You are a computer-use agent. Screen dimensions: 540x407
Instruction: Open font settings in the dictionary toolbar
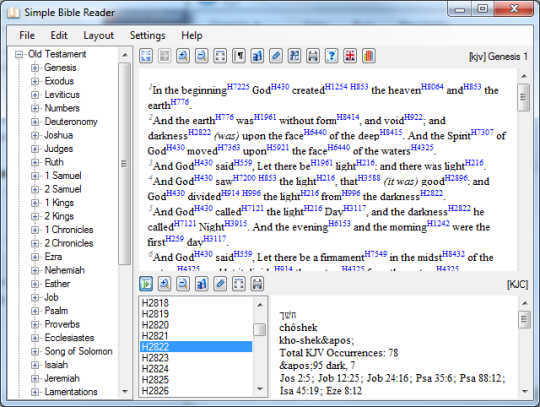(x=202, y=284)
